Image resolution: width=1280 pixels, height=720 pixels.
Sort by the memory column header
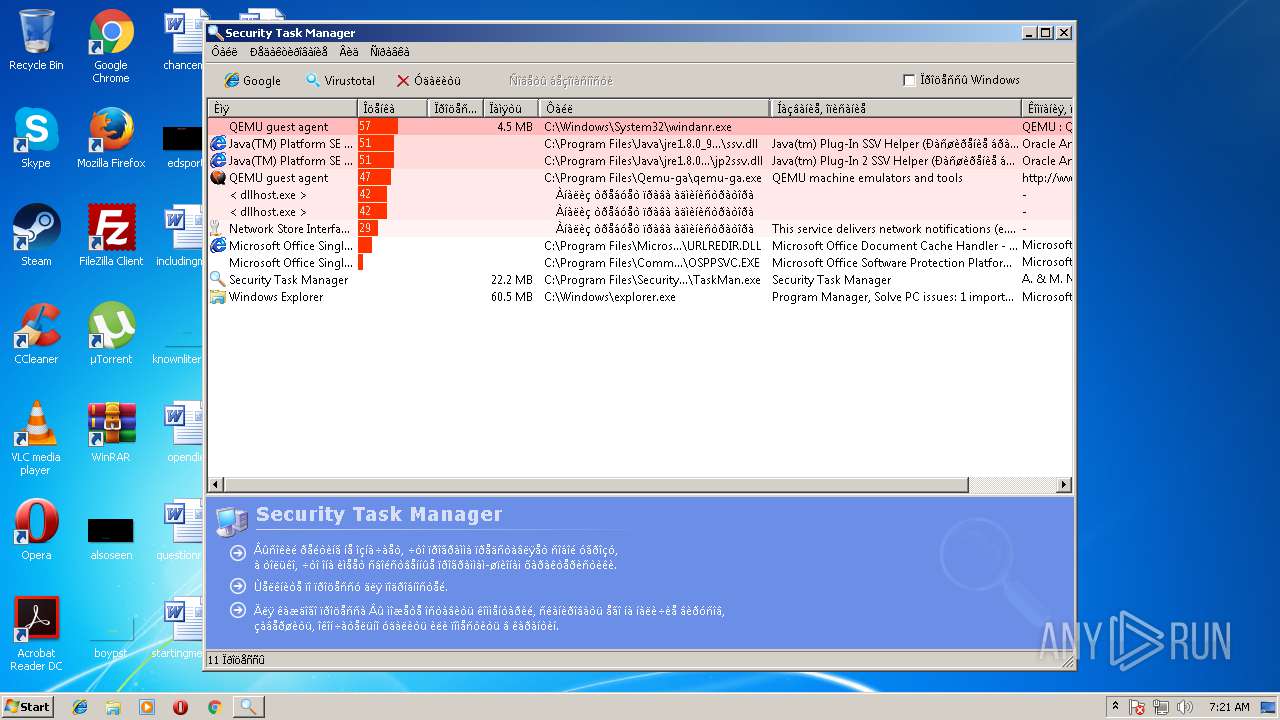(x=511, y=108)
